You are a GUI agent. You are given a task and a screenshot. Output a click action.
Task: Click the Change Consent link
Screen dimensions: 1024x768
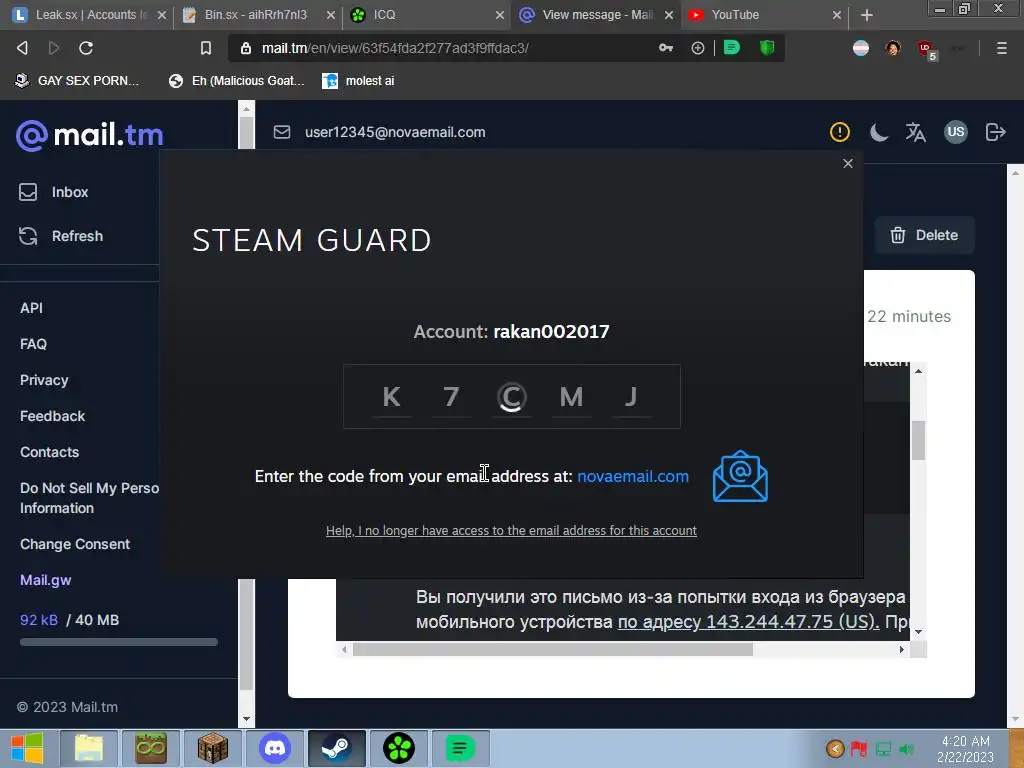[x=74, y=544]
